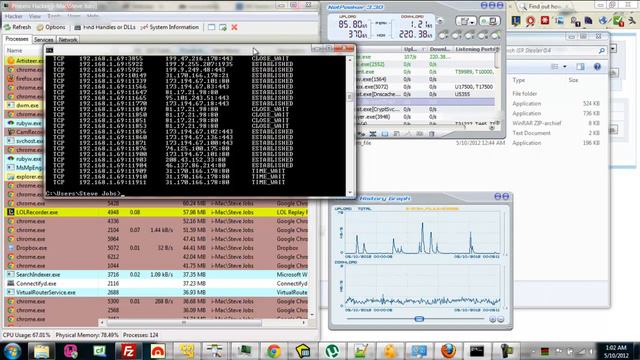Sort Explorer files by Type column

coord(519,80)
